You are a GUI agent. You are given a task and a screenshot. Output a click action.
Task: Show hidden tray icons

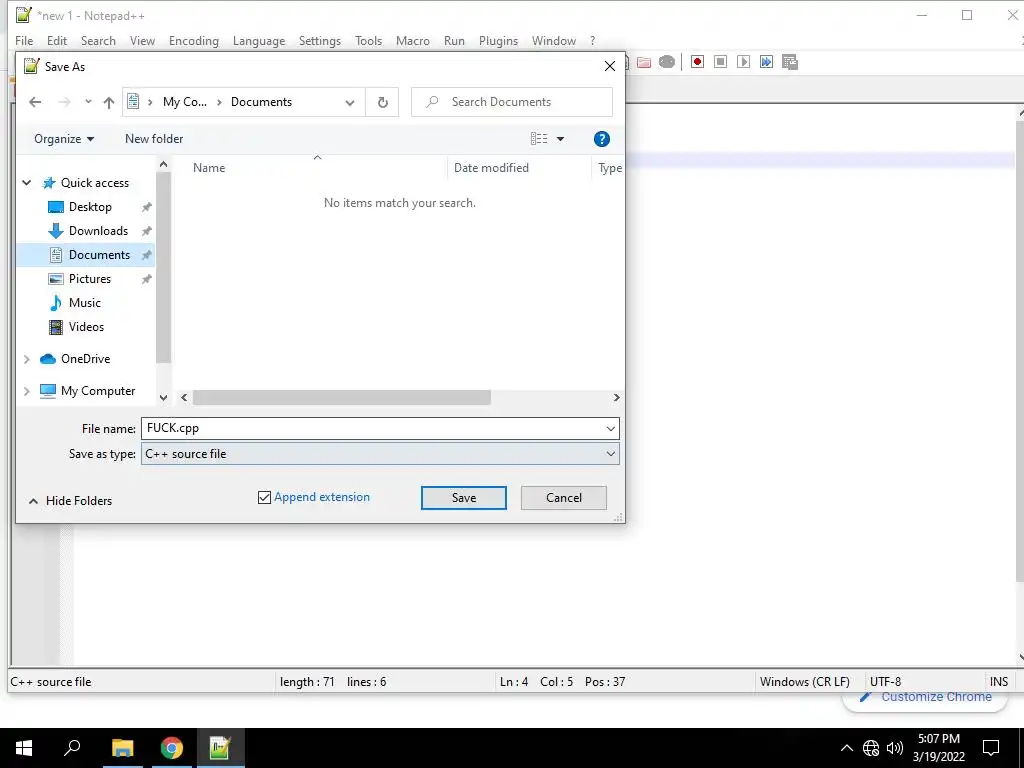tap(846, 748)
